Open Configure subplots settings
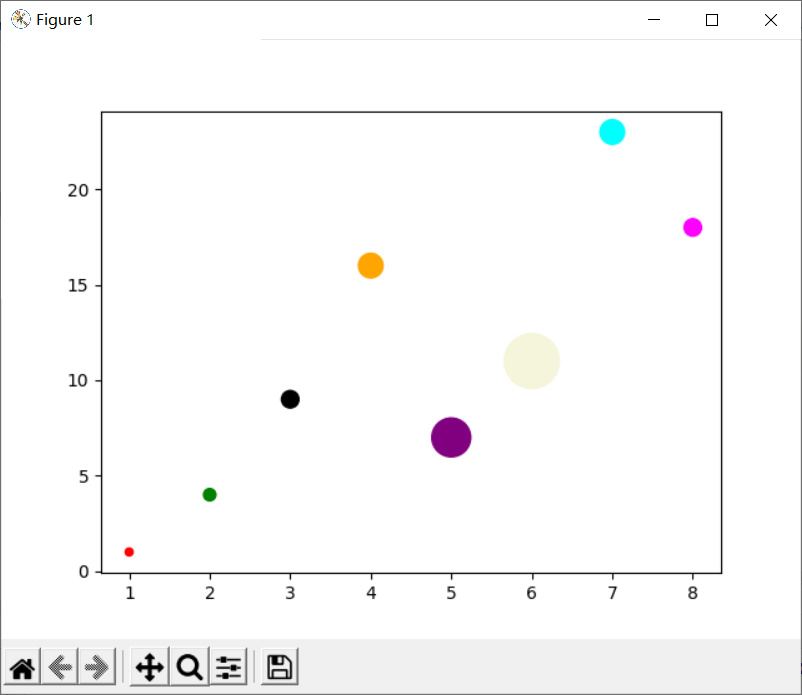 [228, 667]
